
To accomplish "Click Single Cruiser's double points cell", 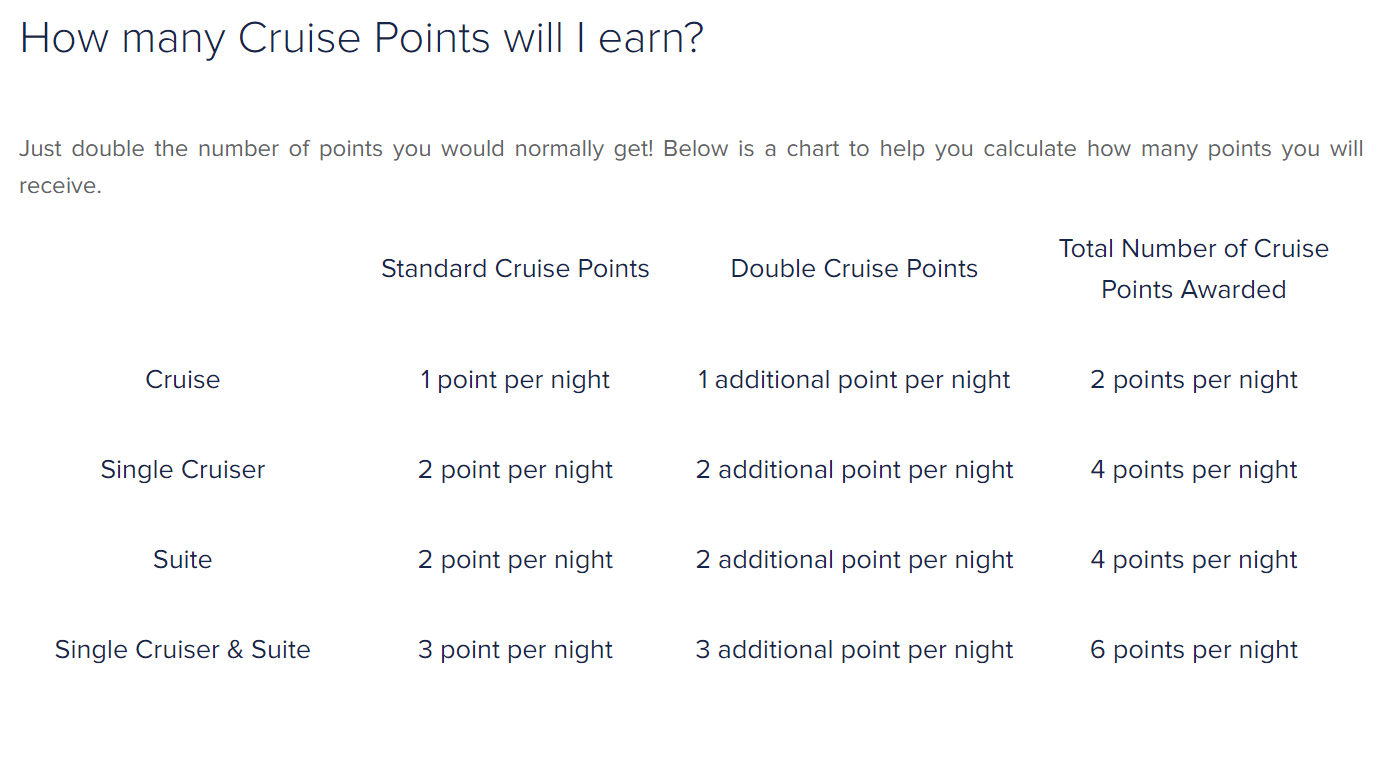I will (854, 470).
